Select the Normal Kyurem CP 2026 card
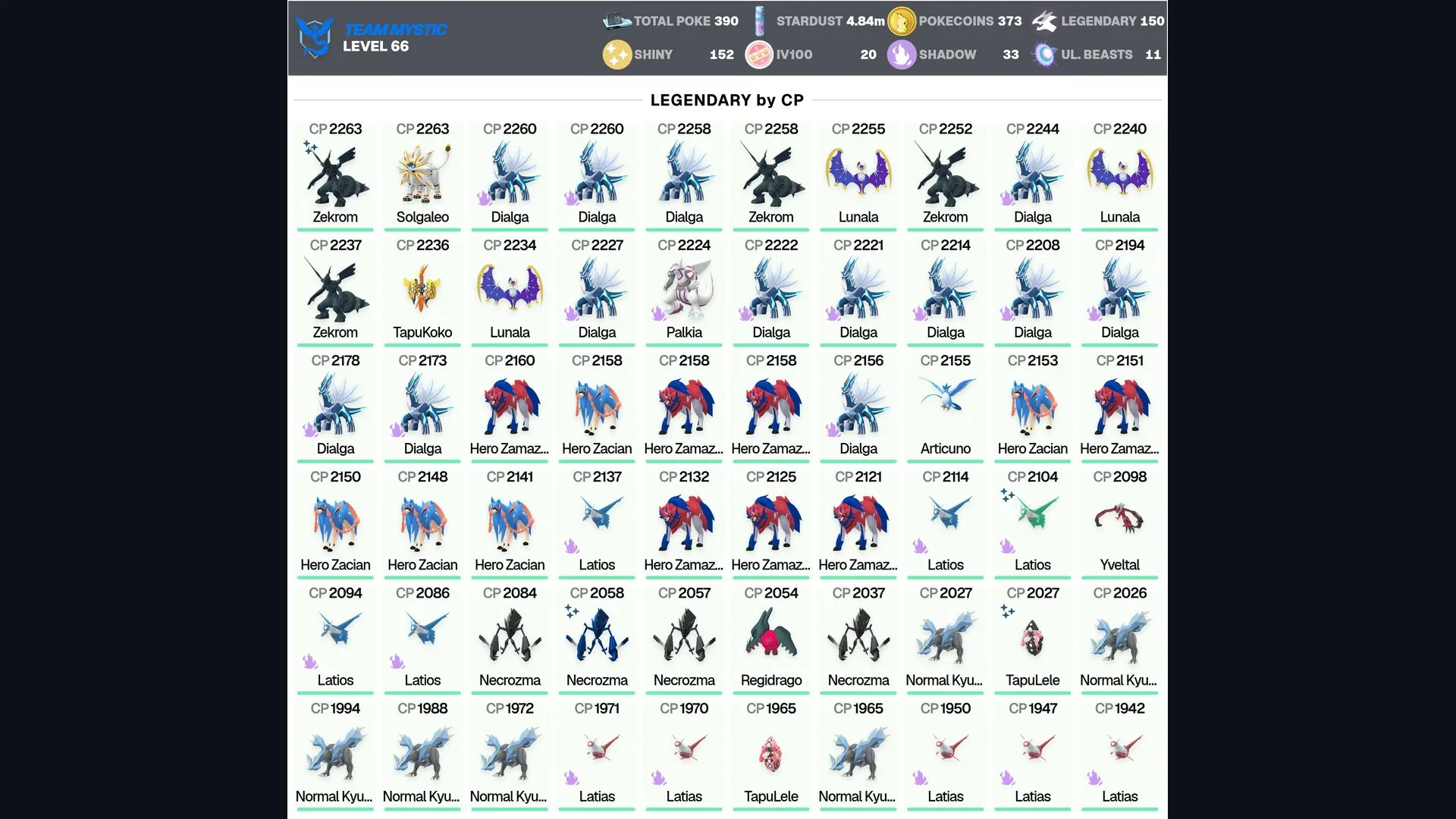Image resolution: width=1456 pixels, height=819 pixels. pyautogui.click(x=1120, y=639)
